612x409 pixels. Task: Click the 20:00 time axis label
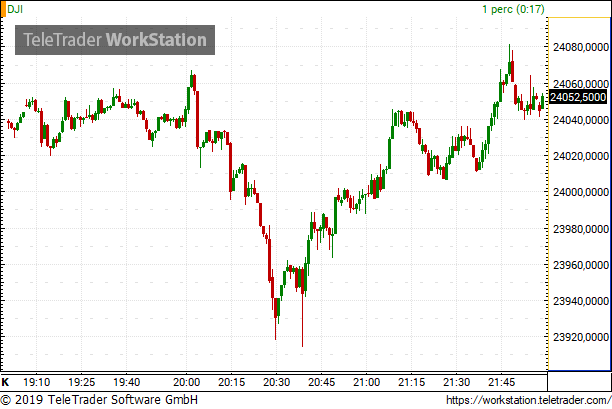(x=187, y=382)
